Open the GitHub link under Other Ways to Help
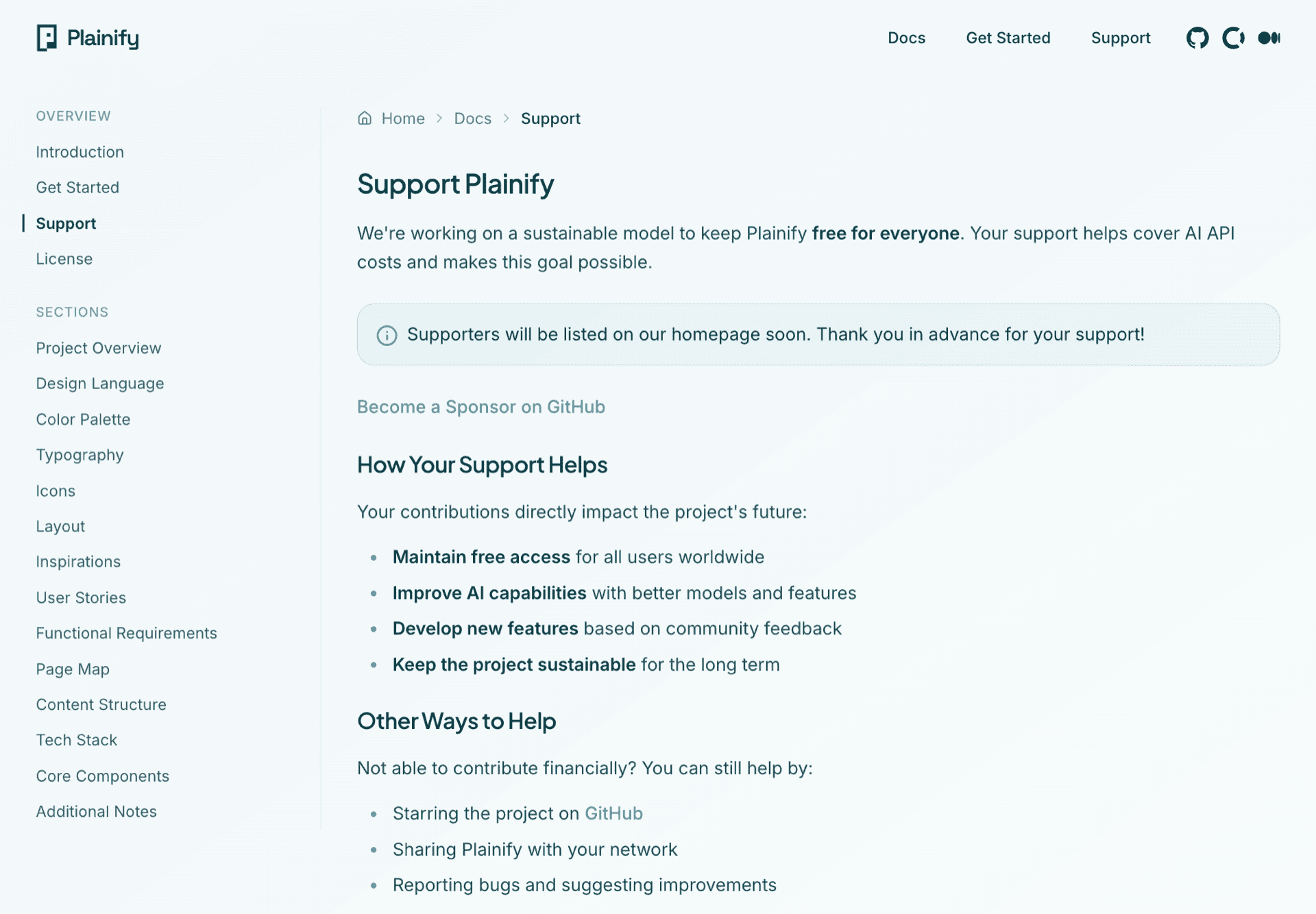This screenshot has height=914, width=1316. point(613,813)
